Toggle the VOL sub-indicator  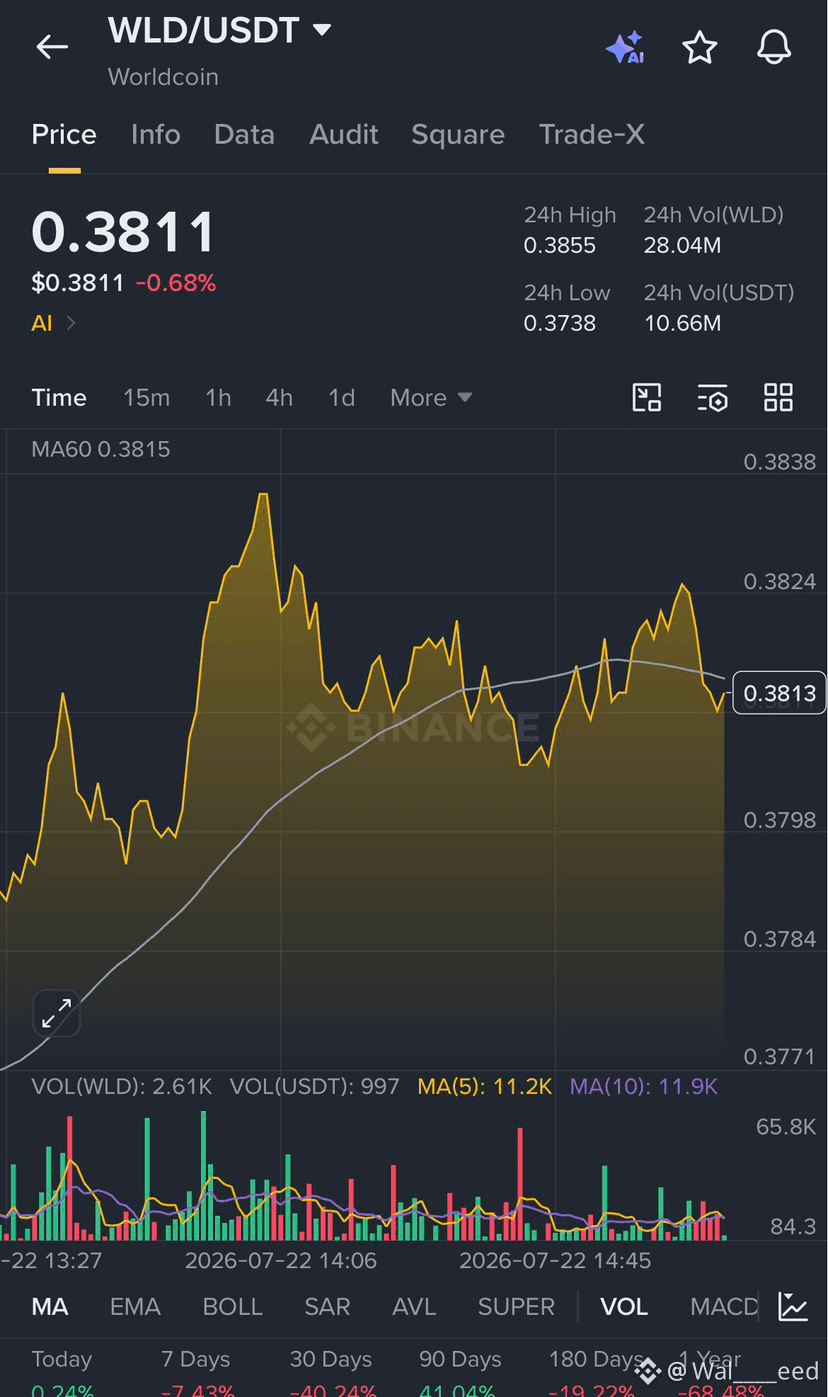point(624,1306)
